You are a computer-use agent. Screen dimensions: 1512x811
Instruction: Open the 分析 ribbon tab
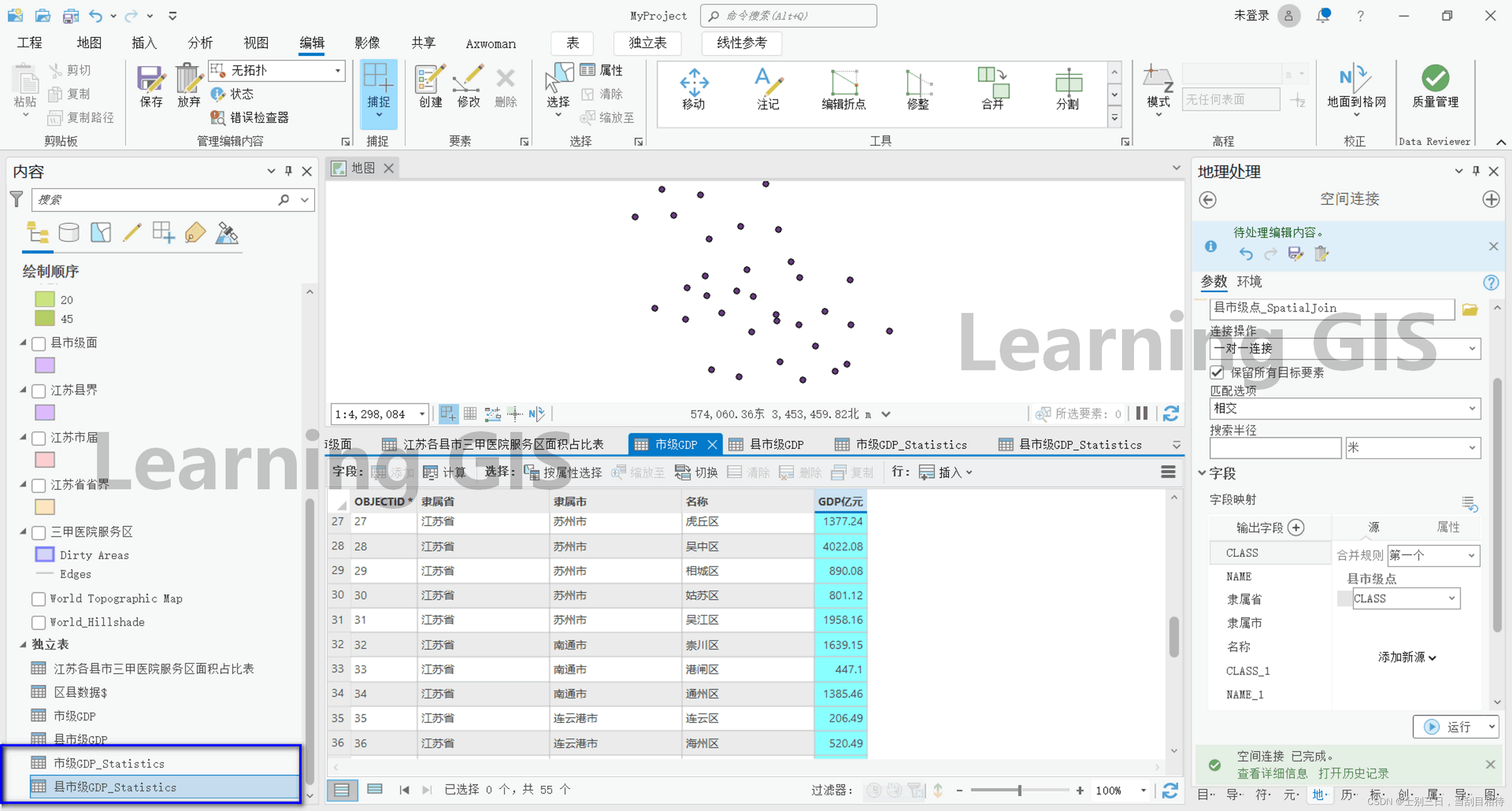[x=200, y=43]
